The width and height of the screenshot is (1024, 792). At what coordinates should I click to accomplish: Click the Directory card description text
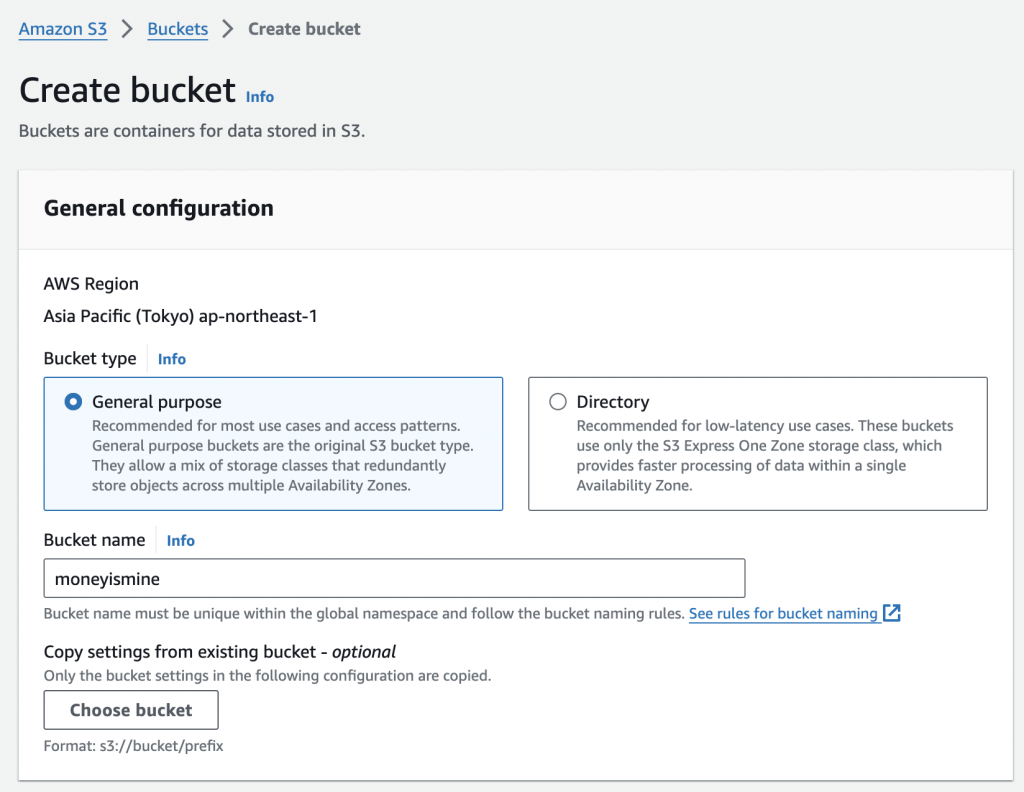764,456
